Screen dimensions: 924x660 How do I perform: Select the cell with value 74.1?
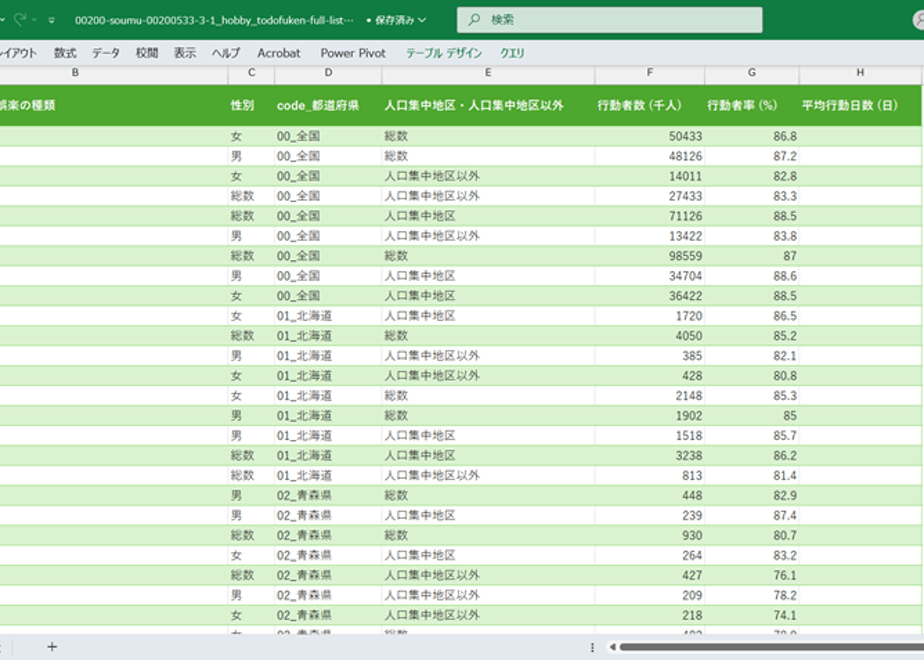point(752,615)
